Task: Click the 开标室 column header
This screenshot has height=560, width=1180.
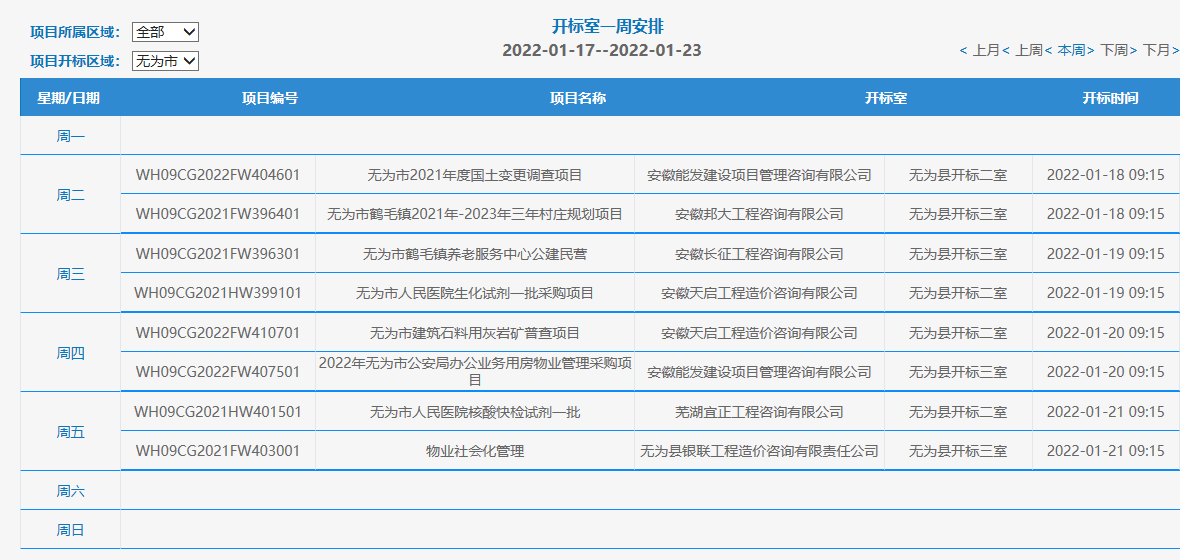Action: pos(885,98)
